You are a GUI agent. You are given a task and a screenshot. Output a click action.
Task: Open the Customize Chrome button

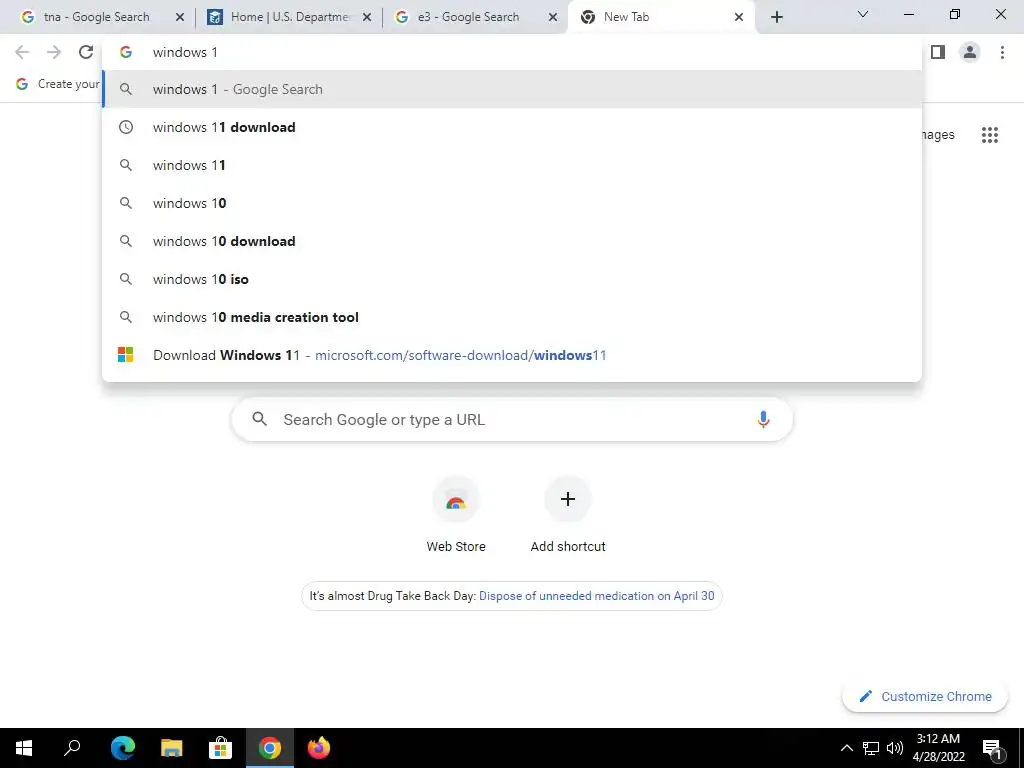(x=925, y=696)
